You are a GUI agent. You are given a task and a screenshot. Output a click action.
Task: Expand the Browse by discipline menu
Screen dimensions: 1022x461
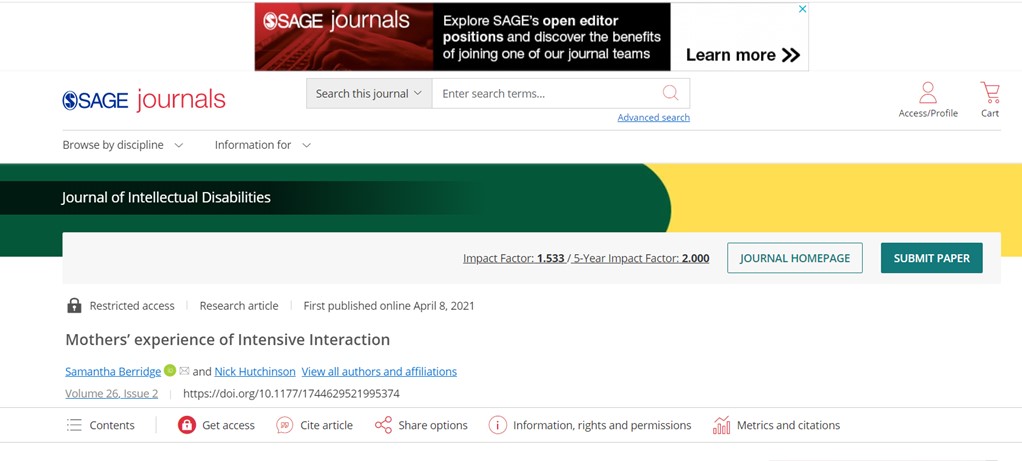(x=123, y=145)
